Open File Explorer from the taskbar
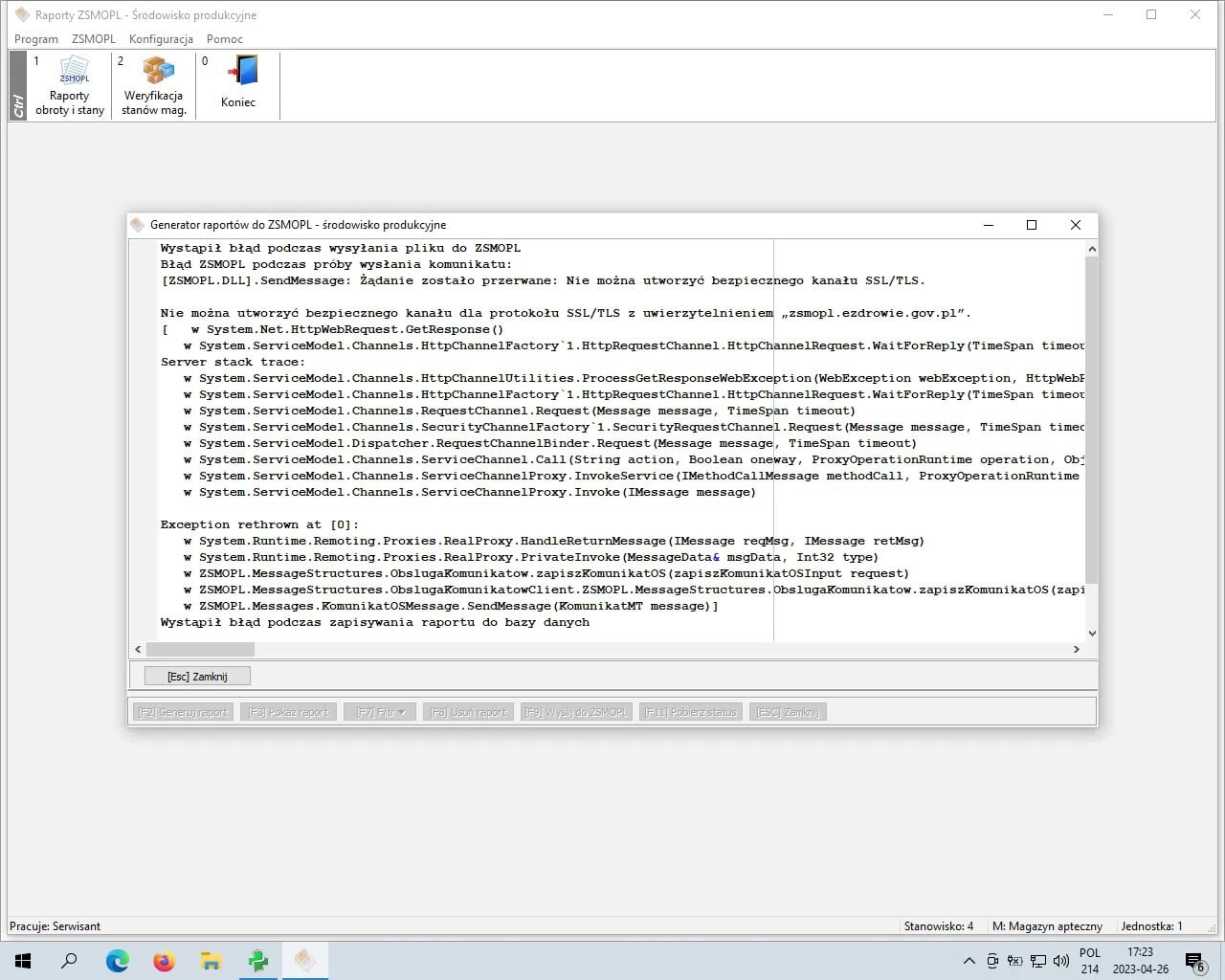The height and width of the screenshot is (980, 1225). tap(212, 961)
